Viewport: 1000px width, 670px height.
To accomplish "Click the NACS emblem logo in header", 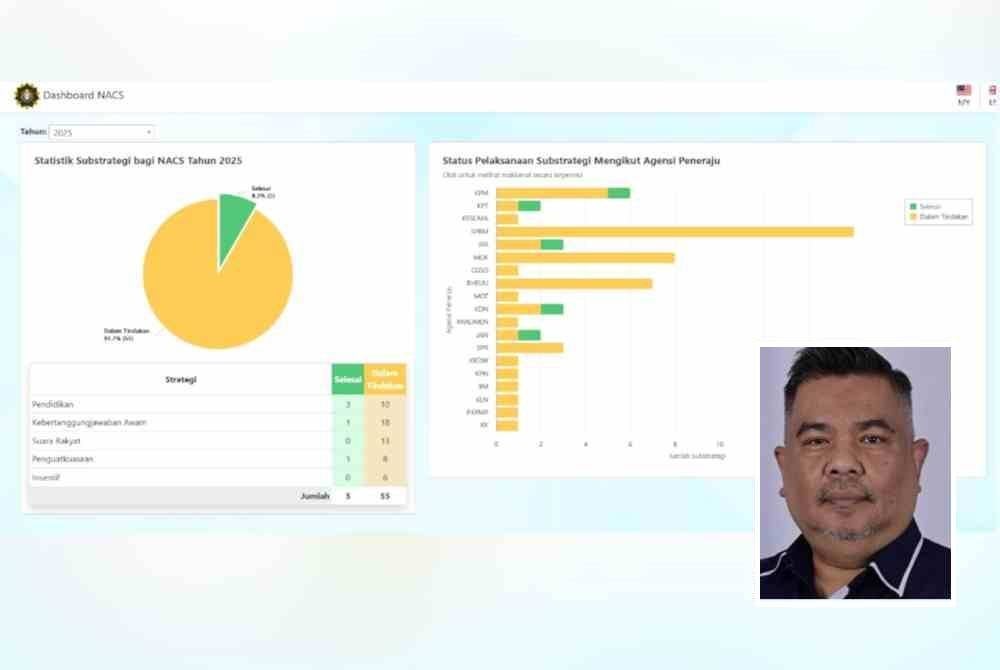I will click(x=24, y=95).
